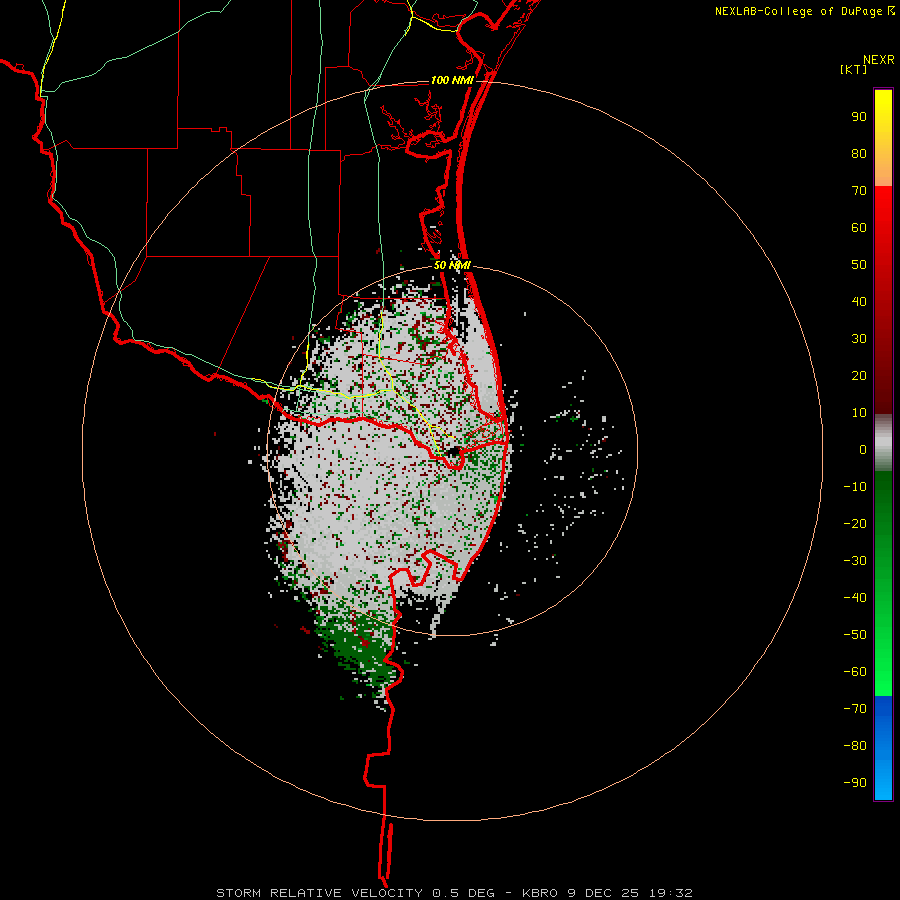Click the KT unit label above the color scale

pos(854,69)
